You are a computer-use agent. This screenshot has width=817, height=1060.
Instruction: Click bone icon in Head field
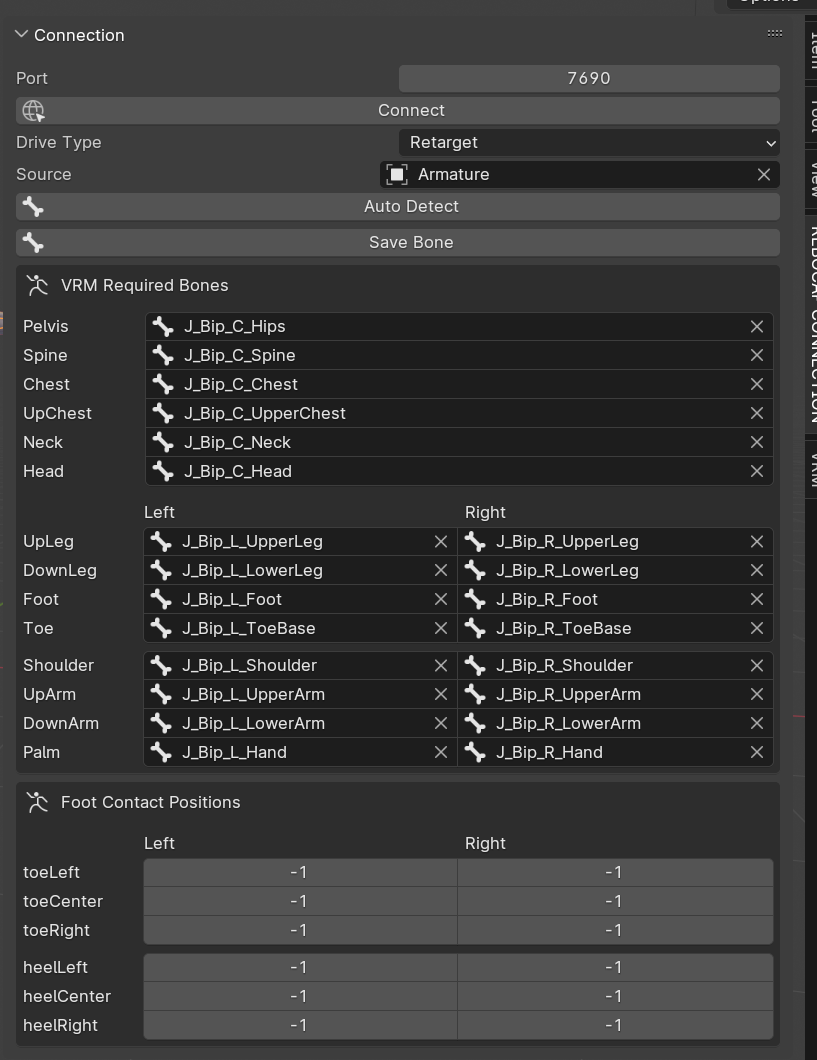click(163, 471)
